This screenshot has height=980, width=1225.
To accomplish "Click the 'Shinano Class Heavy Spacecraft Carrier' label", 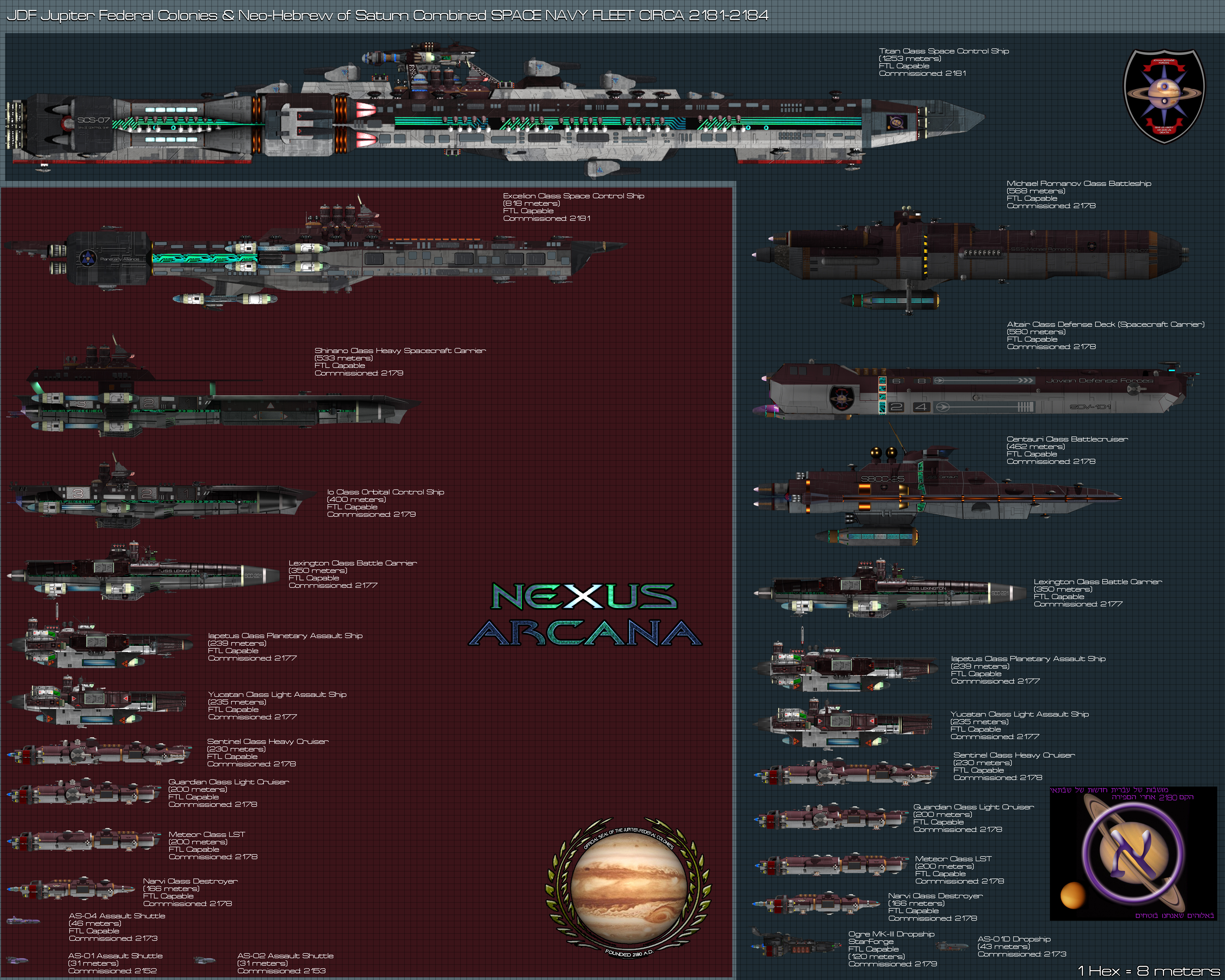I will [x=400, y=351].
